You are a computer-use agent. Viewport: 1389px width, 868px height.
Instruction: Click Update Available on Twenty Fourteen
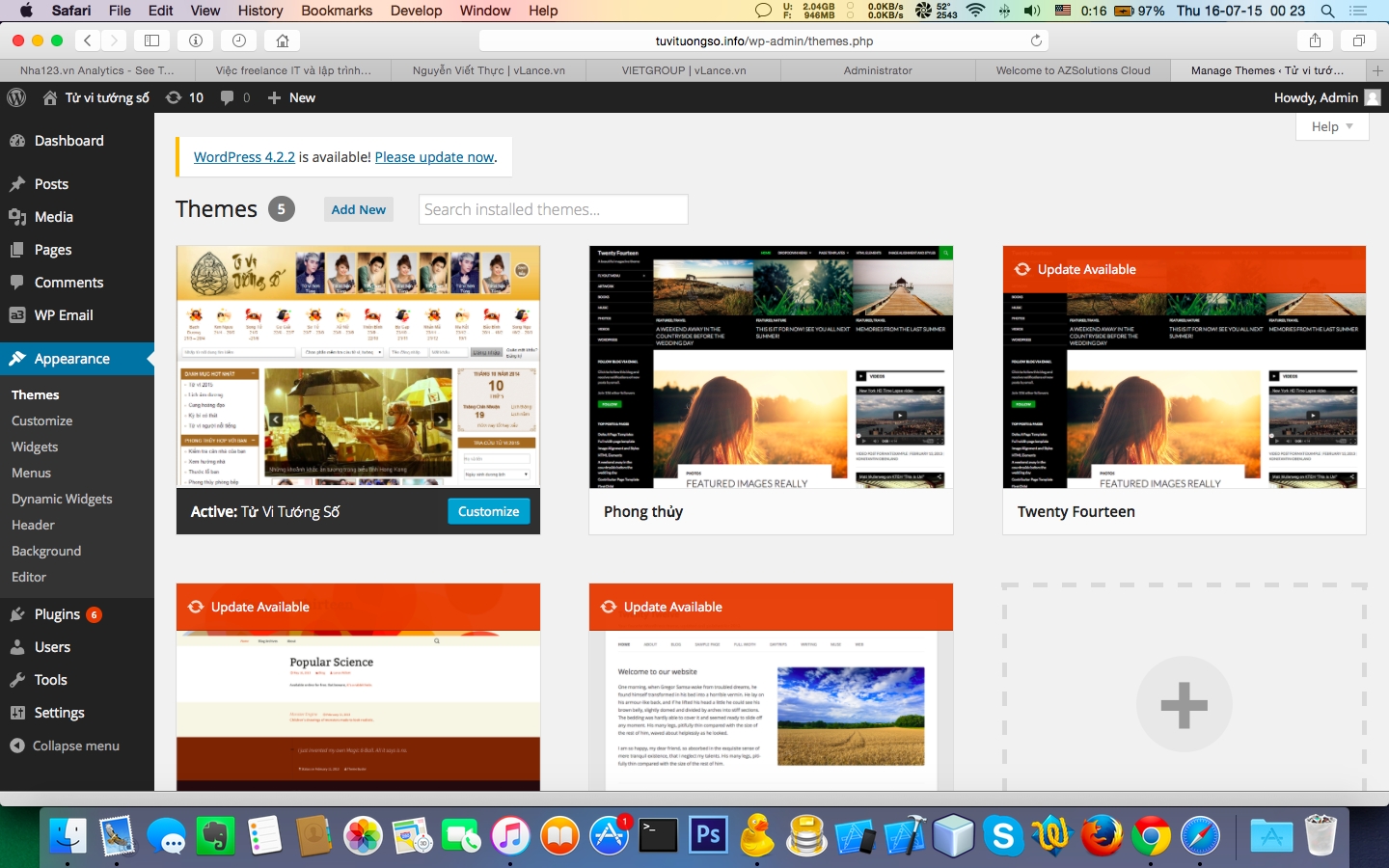1185,269
